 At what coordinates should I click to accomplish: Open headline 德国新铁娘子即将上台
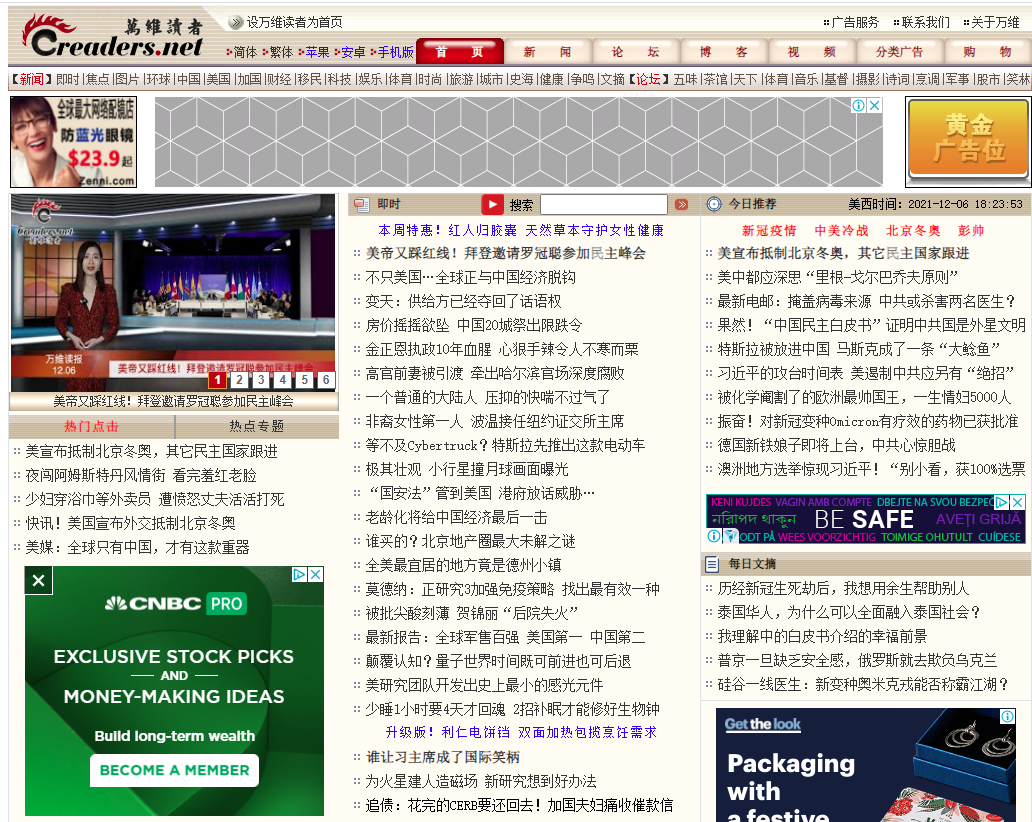click(837, 446)
